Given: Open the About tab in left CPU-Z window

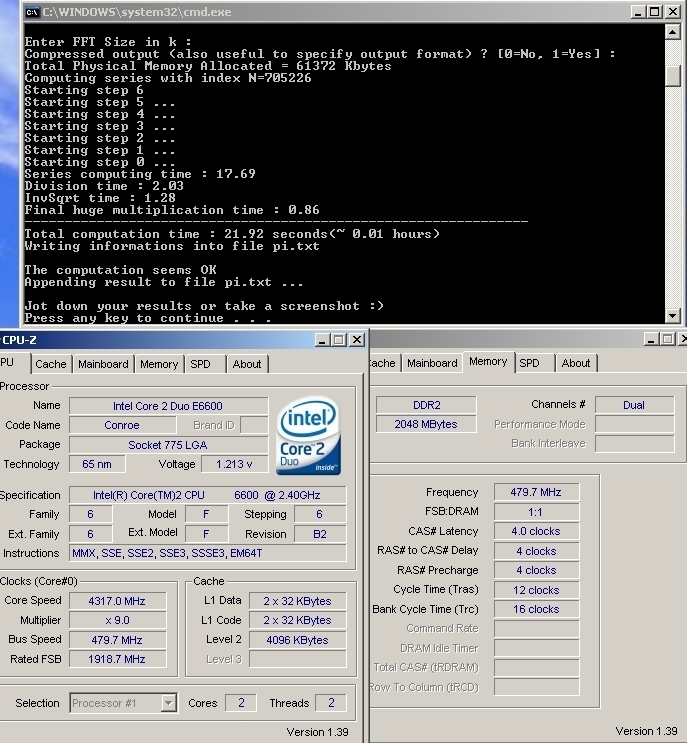Looking at the screenshot, I should 247,364.
